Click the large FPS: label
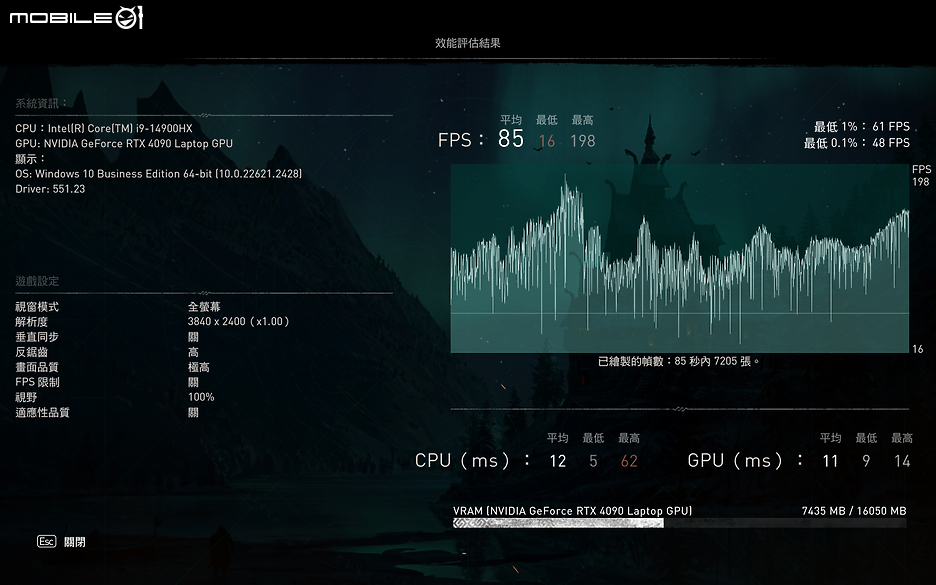Image resolution: width=936 pixels, height=585 pixels. click(461, 140)
